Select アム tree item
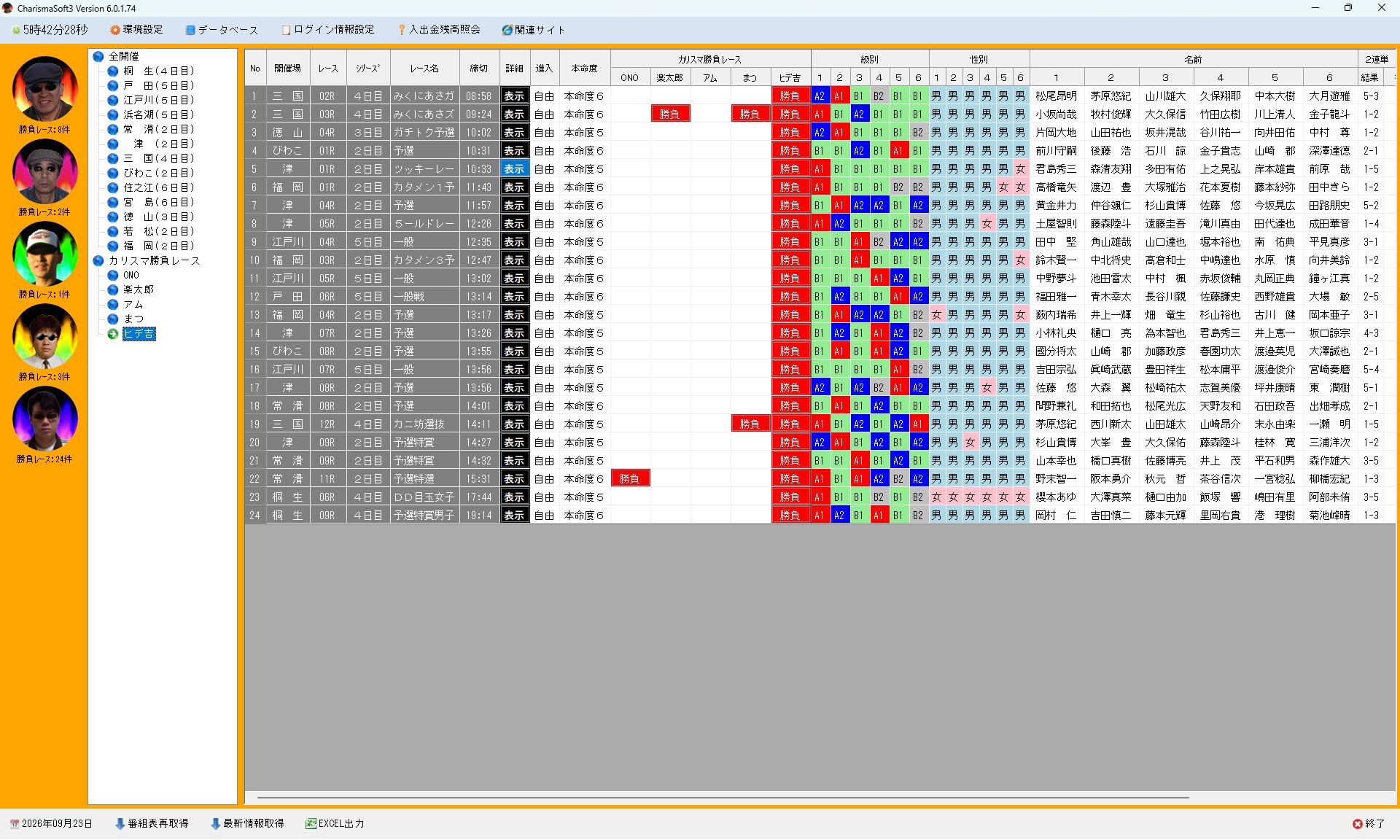 click(133, 304)
